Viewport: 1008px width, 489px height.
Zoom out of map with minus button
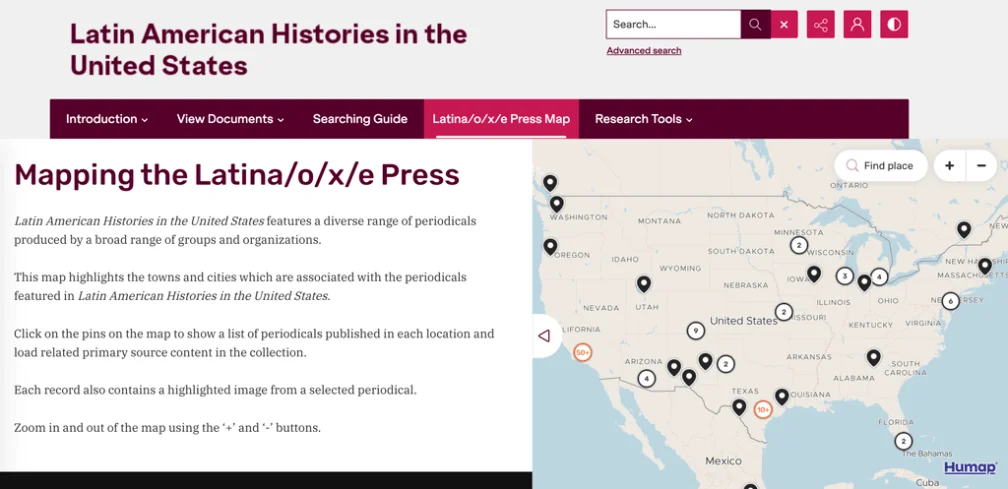coord(981,166)
